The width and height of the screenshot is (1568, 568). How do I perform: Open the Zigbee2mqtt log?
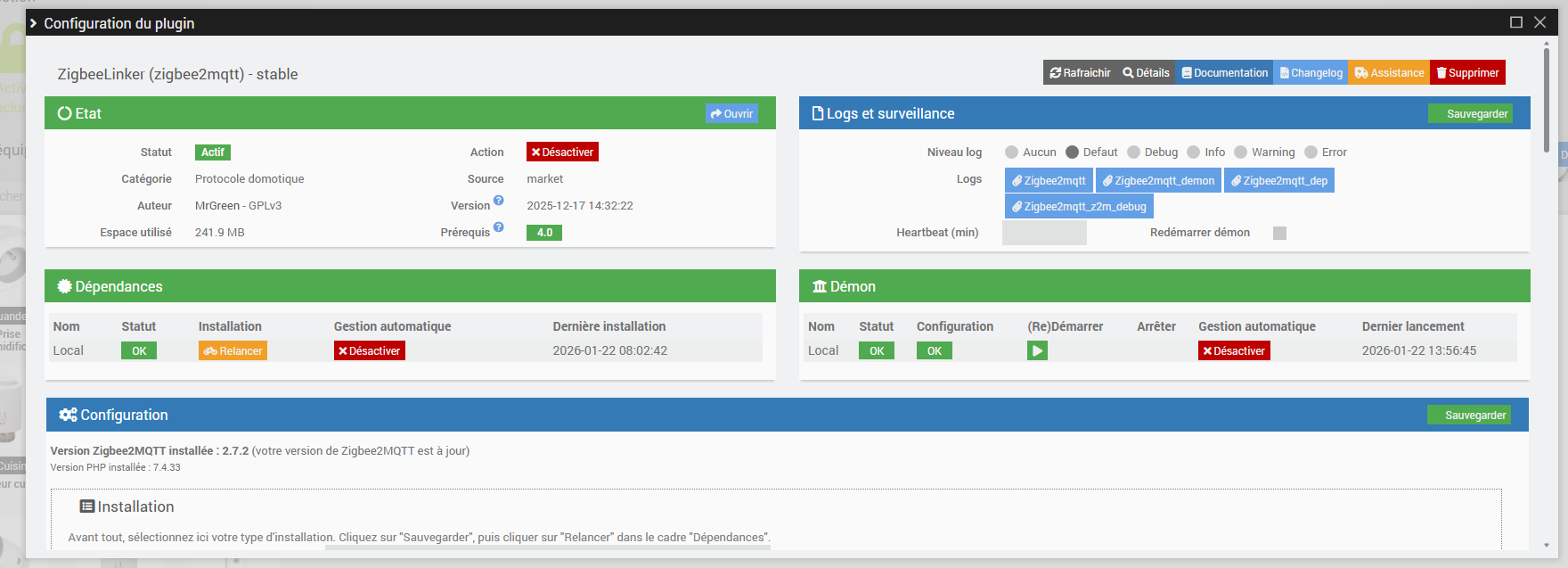[1049, 180]
